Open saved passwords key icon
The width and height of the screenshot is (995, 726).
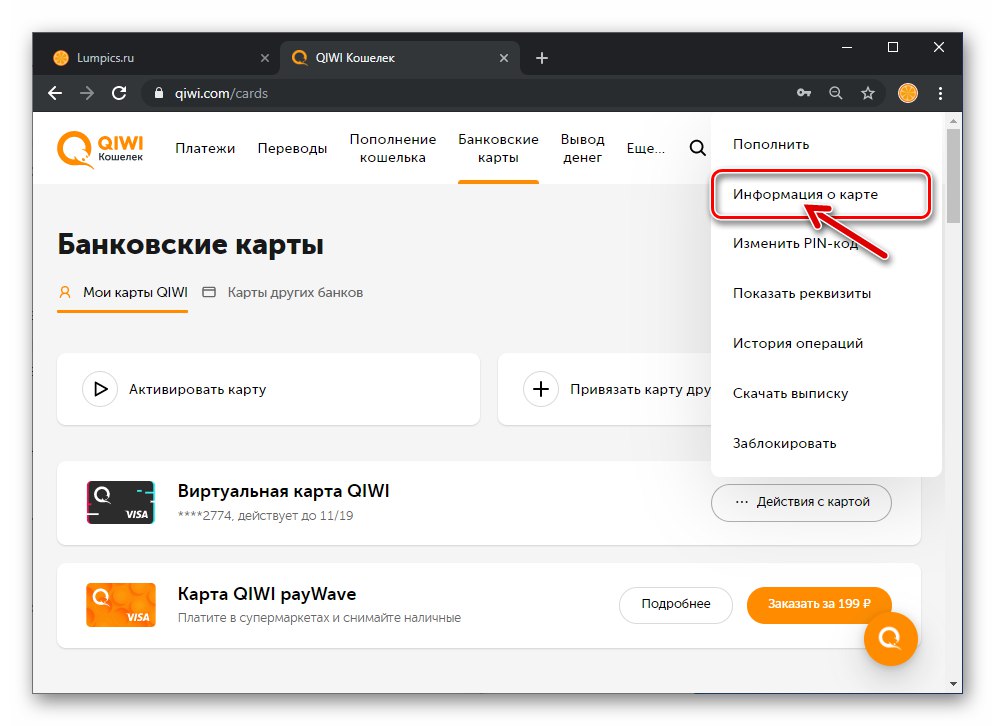coord(804,93)
